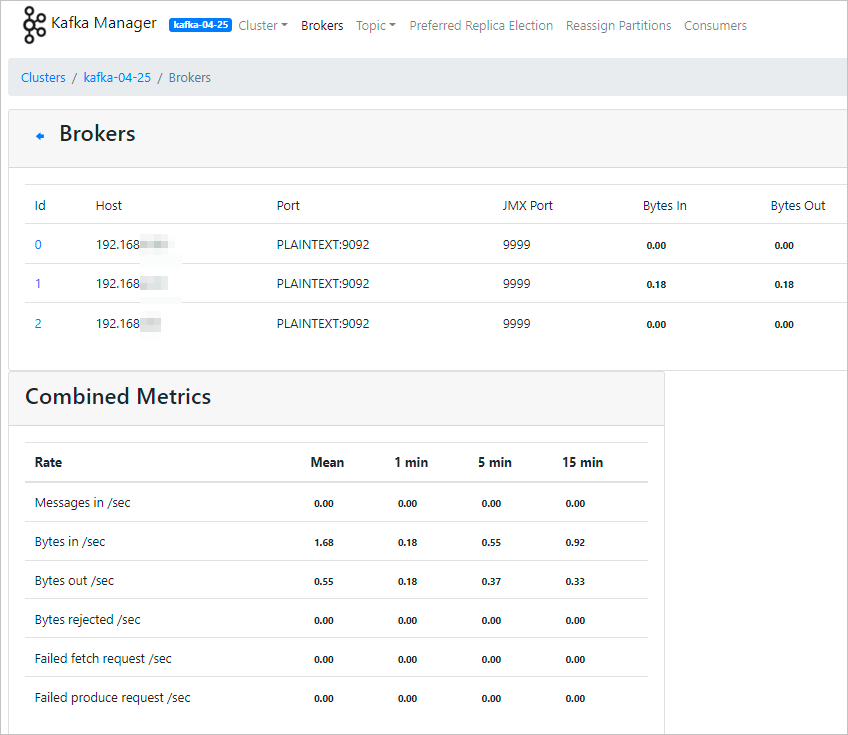Open broker Id 1 link
The width and height of the screenshot is (848, 735).
(38, 283)
